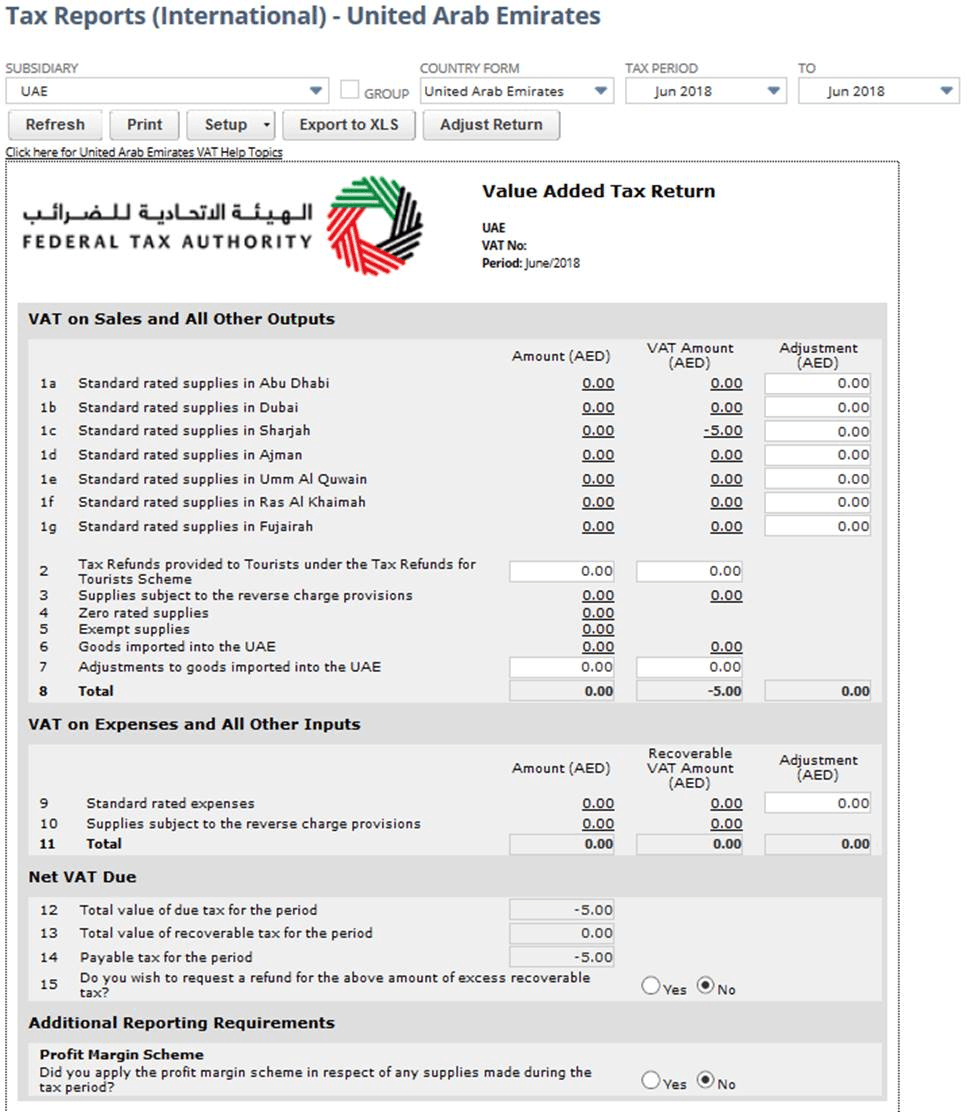Click Payable tax for the period value
967x1112 pixels.
(561, 957)
